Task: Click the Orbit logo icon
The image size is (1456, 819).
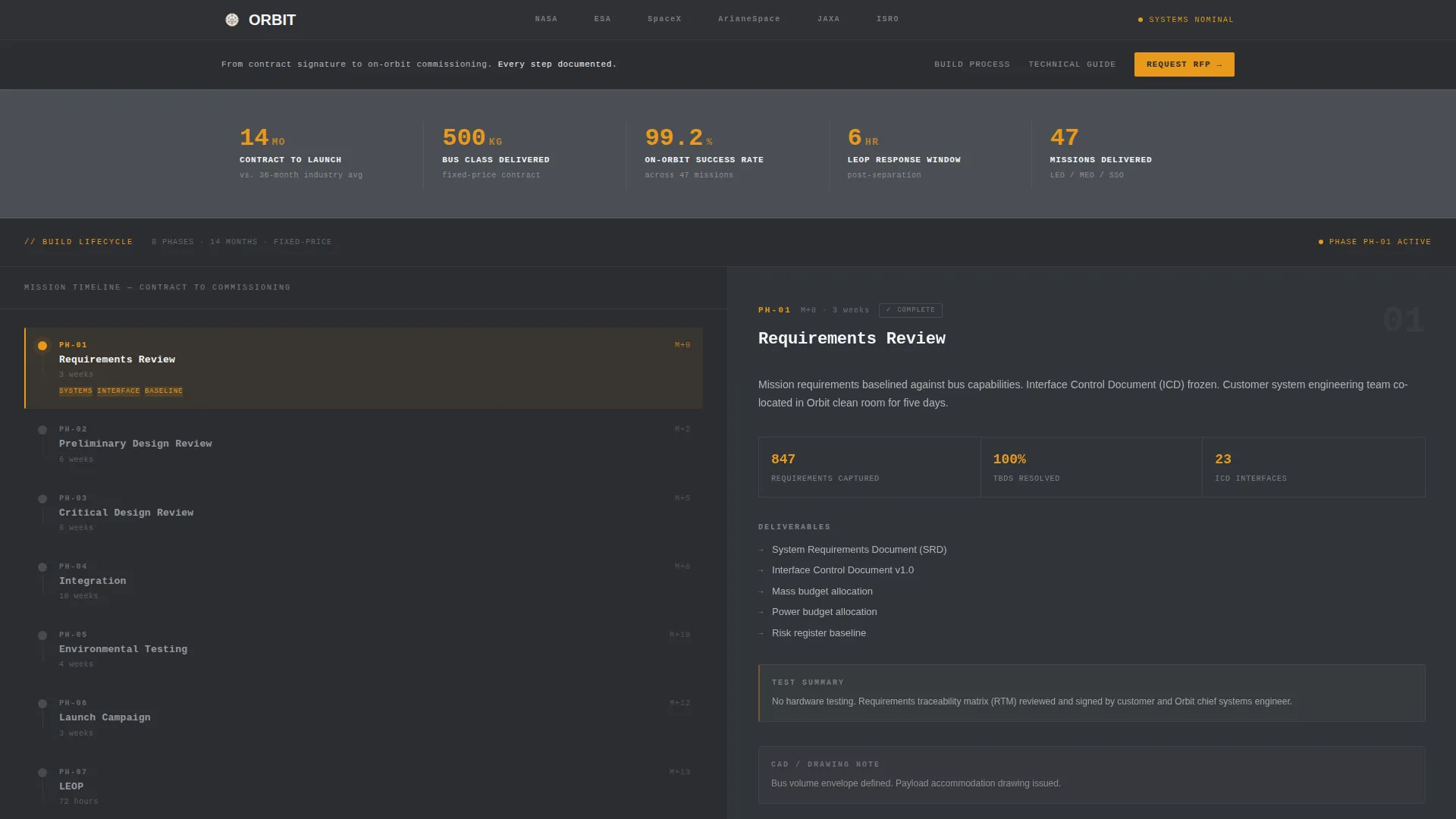Action: pos(232,20)
